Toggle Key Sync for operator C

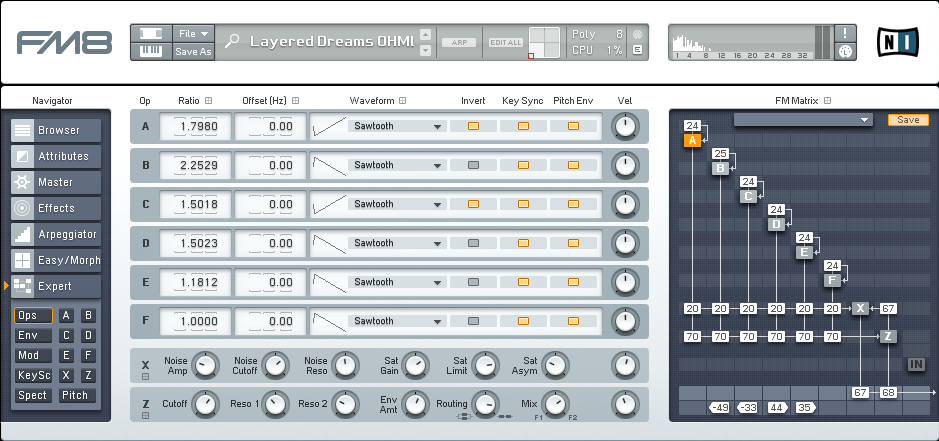click(x=523, y=204)
